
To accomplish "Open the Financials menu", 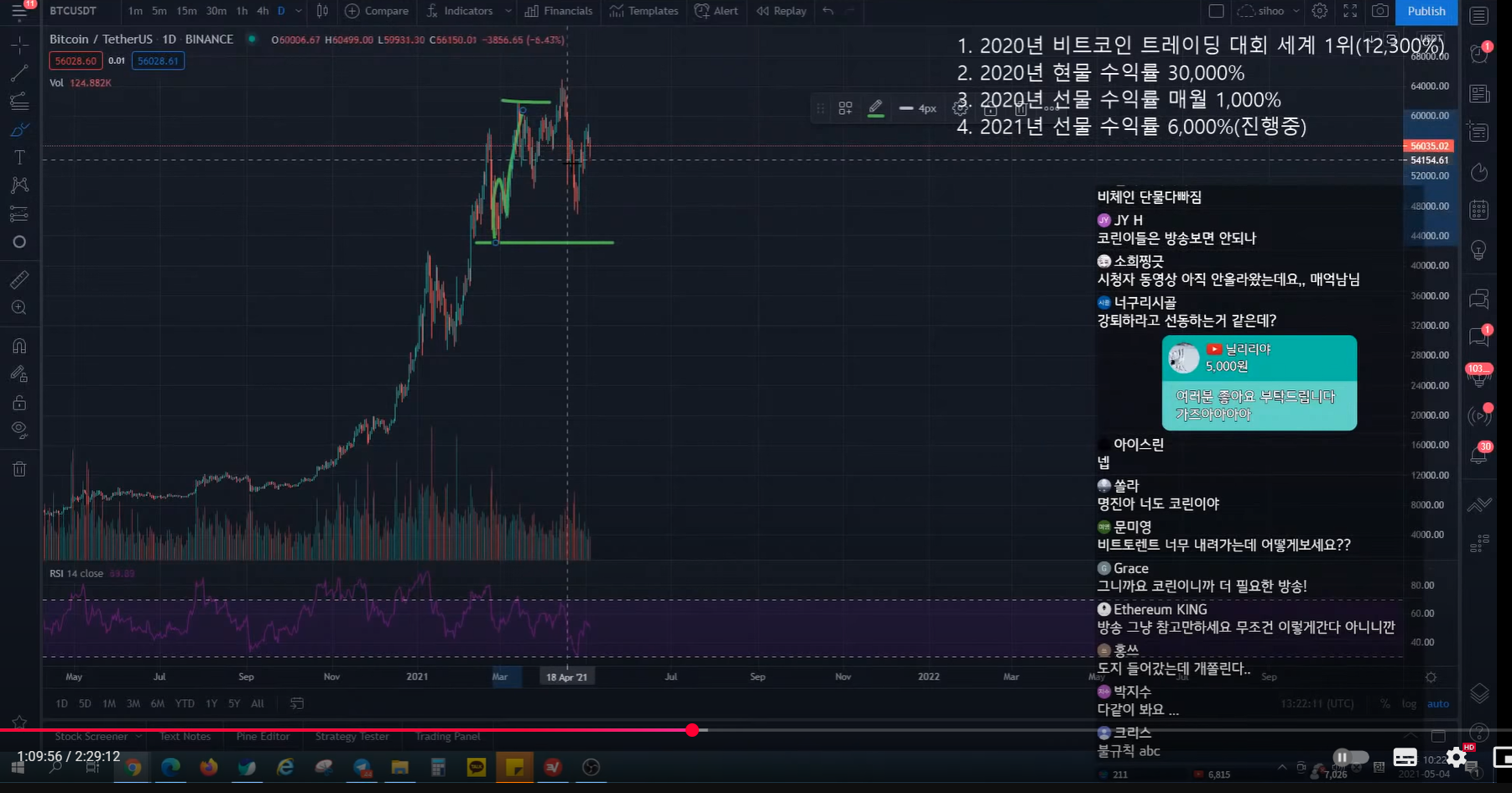I will [x=559, y=11].
